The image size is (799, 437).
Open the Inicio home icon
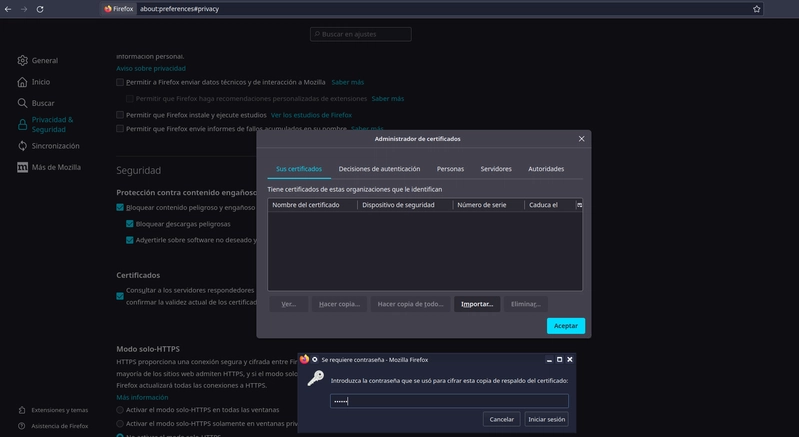(x=22, y=82)
